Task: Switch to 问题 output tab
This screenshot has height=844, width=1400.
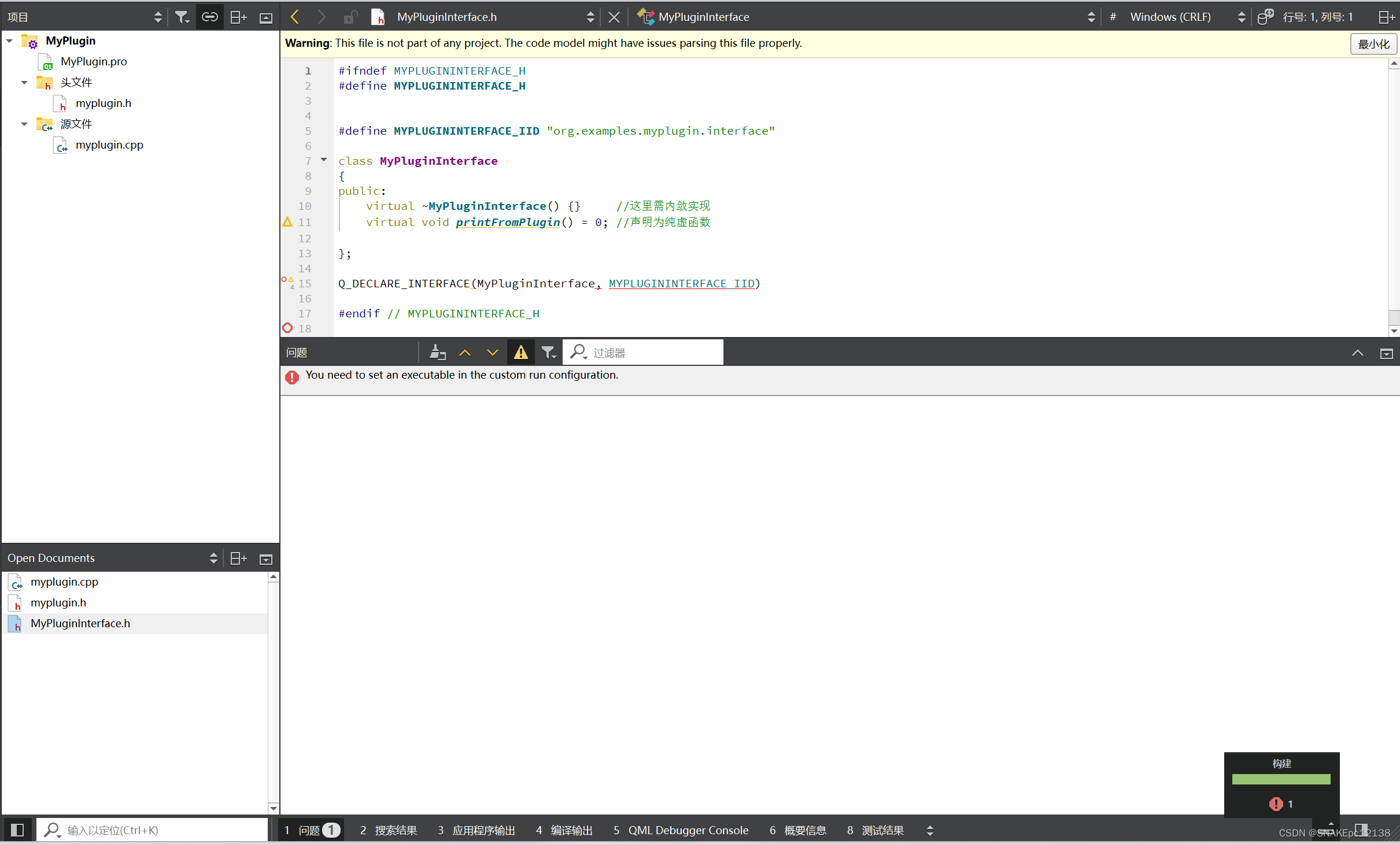Action: [311, 830]
